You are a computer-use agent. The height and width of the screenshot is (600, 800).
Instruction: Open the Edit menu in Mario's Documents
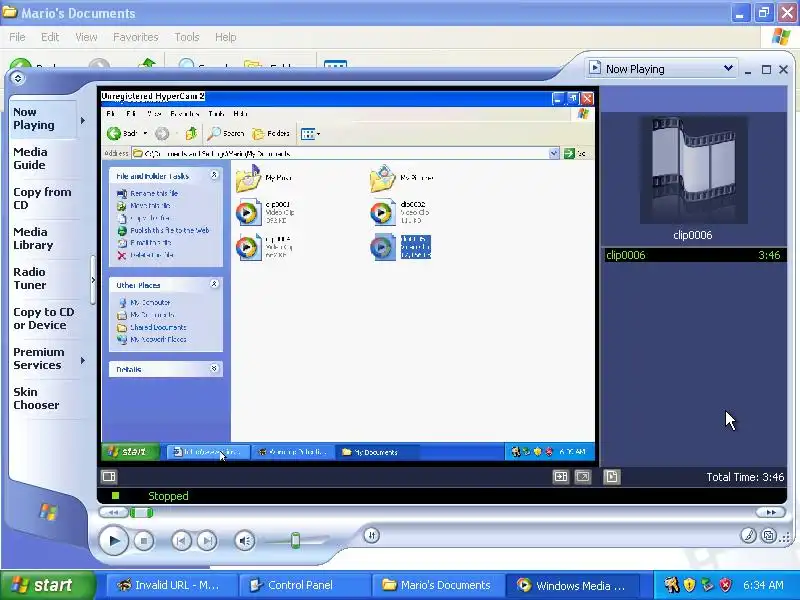50,37
